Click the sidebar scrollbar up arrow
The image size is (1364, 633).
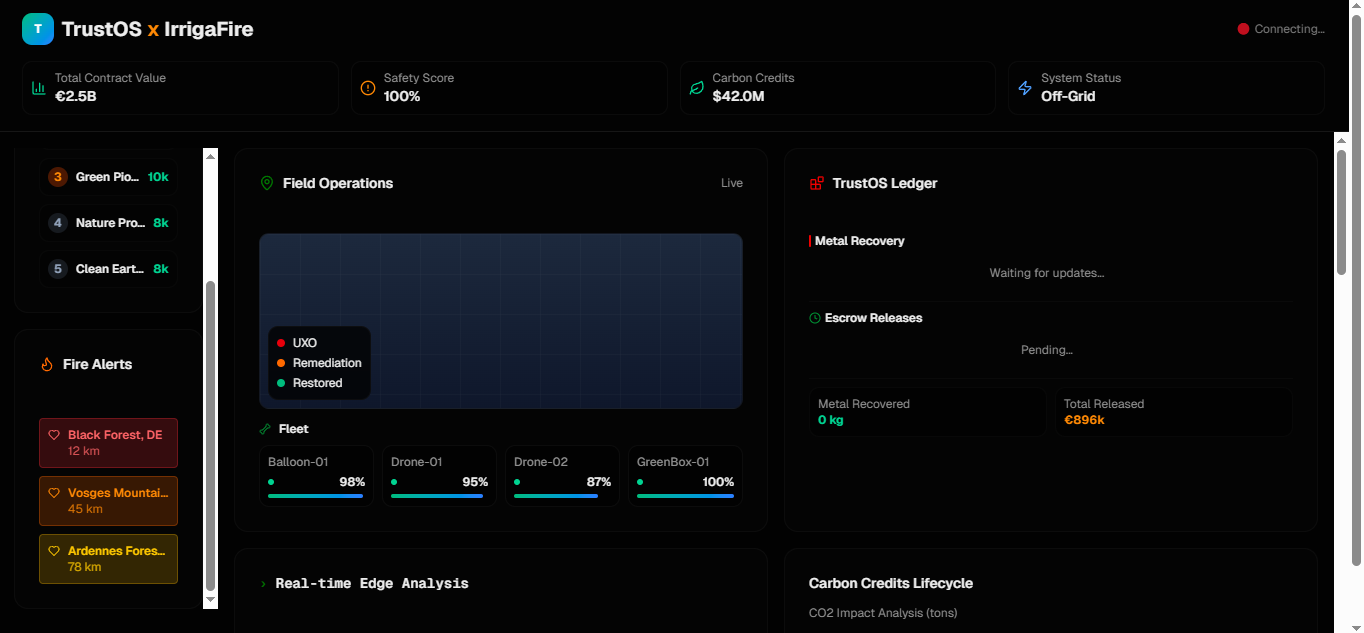pos(210,155)
